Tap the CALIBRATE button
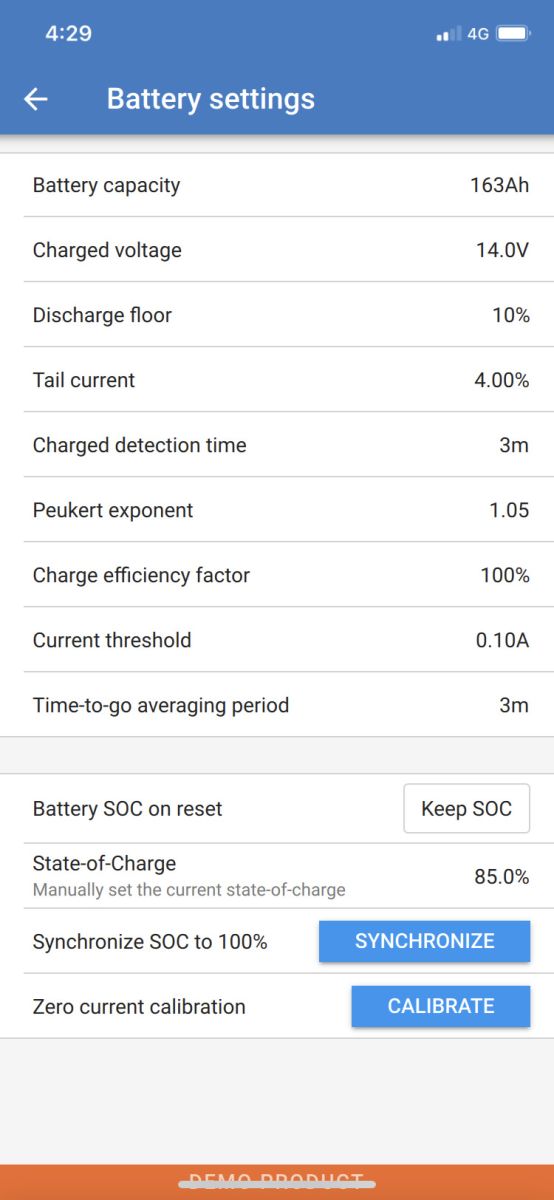This screenshot has height=1200, width=554. 441,1006
